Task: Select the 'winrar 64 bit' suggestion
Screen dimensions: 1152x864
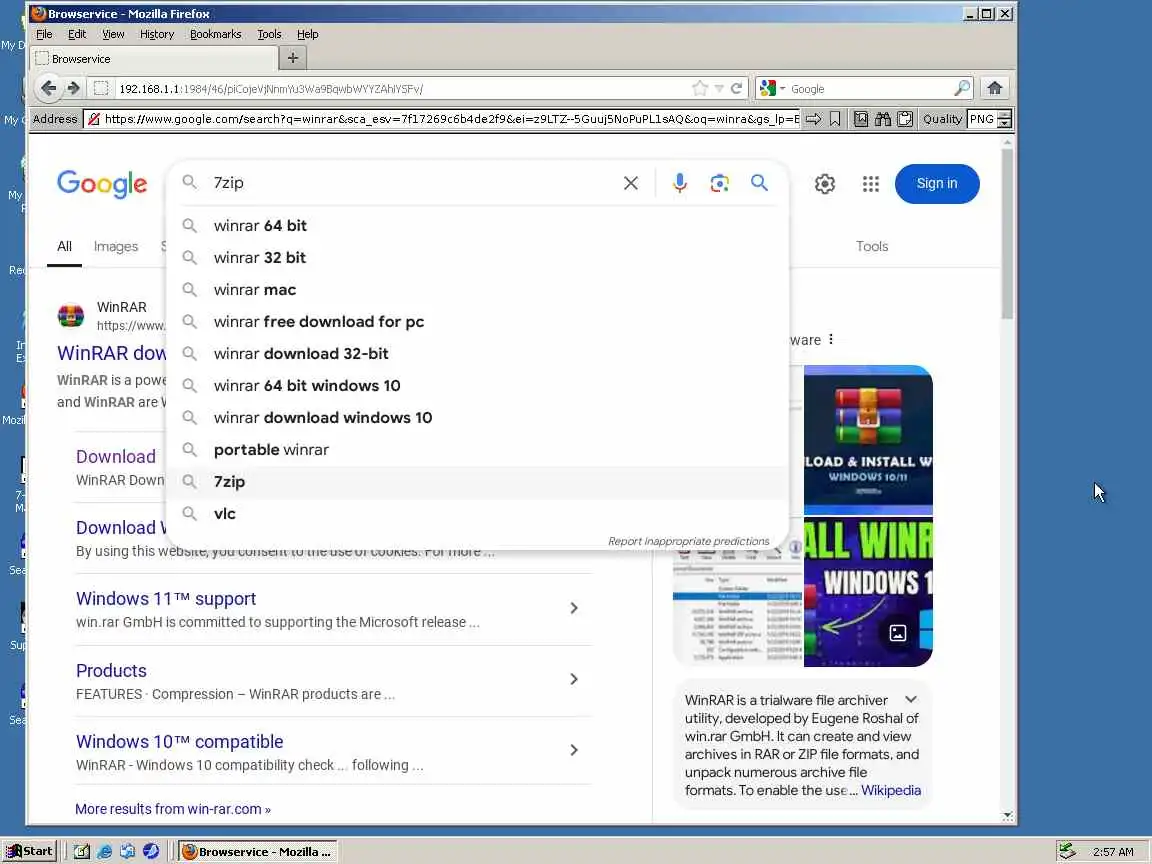Action: coord(478,226)
